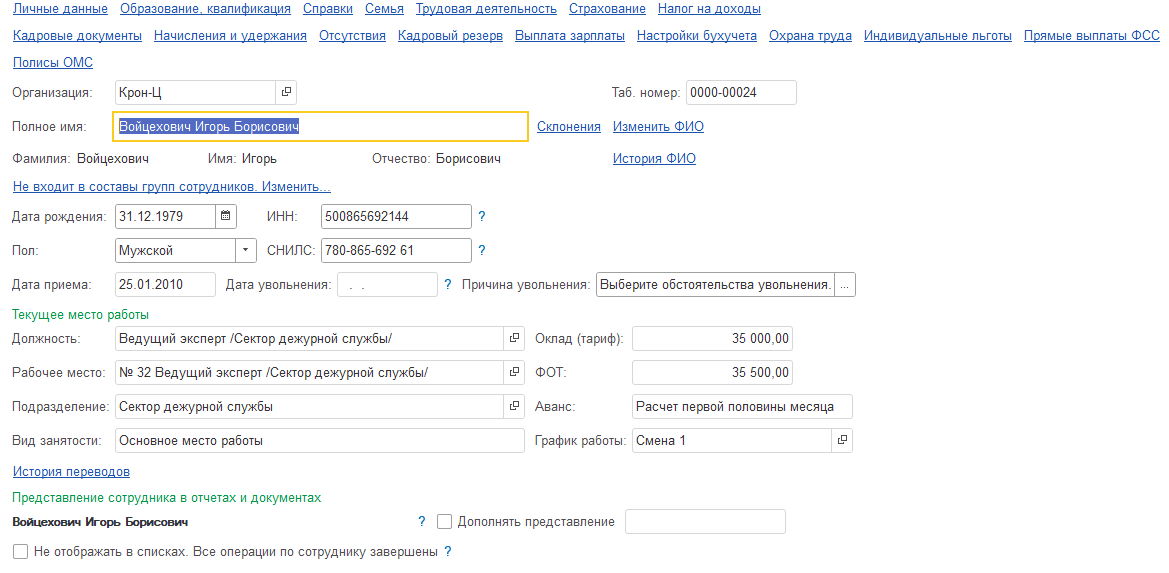The width and height of the screenshot is (1169, 573).
Task: Click open icon next to Подразделение field
Action: click(514, 407)
